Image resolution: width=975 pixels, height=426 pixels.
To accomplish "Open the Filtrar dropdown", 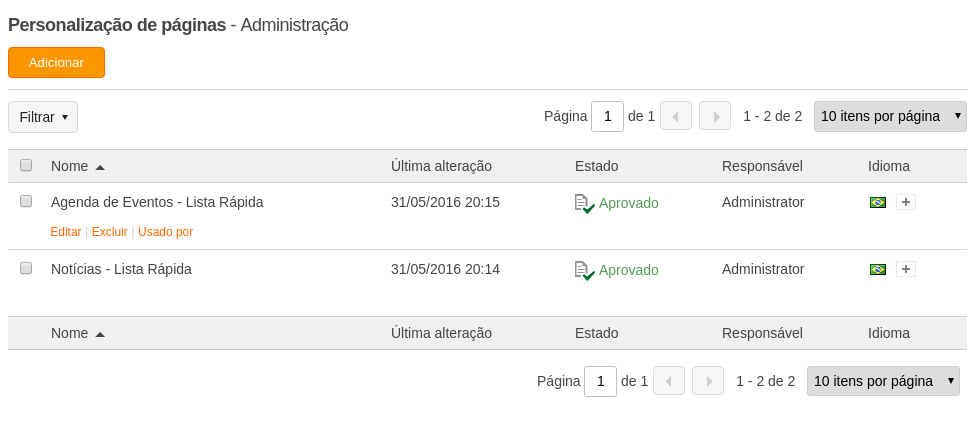I will (43, 117).
